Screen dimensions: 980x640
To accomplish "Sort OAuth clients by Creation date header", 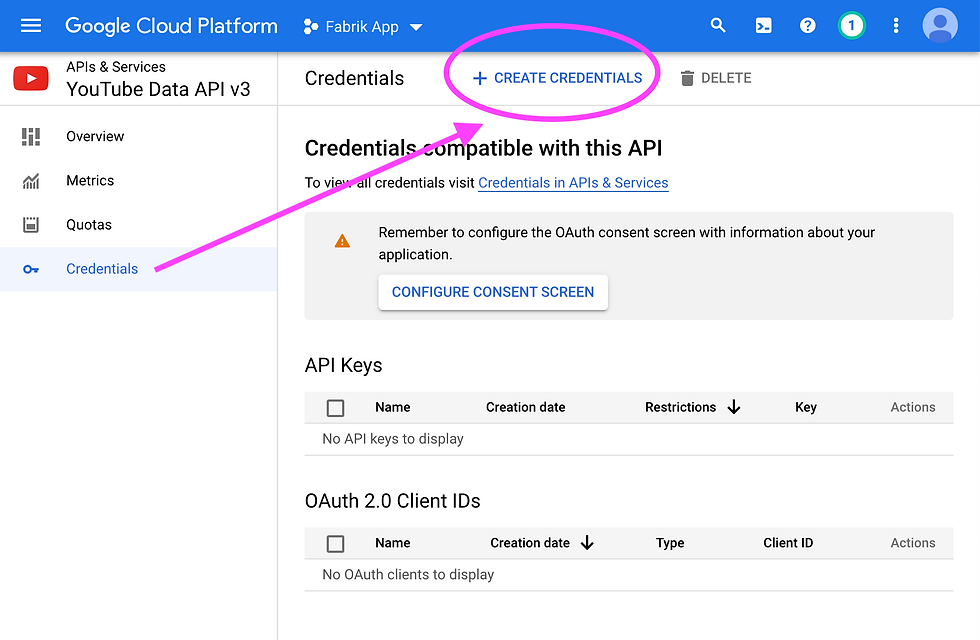I will click(530, 543).
